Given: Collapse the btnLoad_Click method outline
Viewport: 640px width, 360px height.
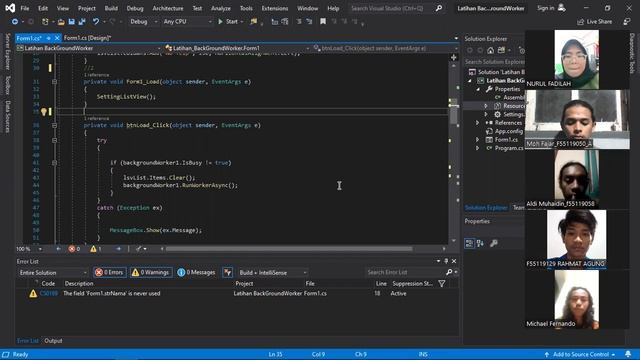Looking at the screenshot, I should 54,125.
